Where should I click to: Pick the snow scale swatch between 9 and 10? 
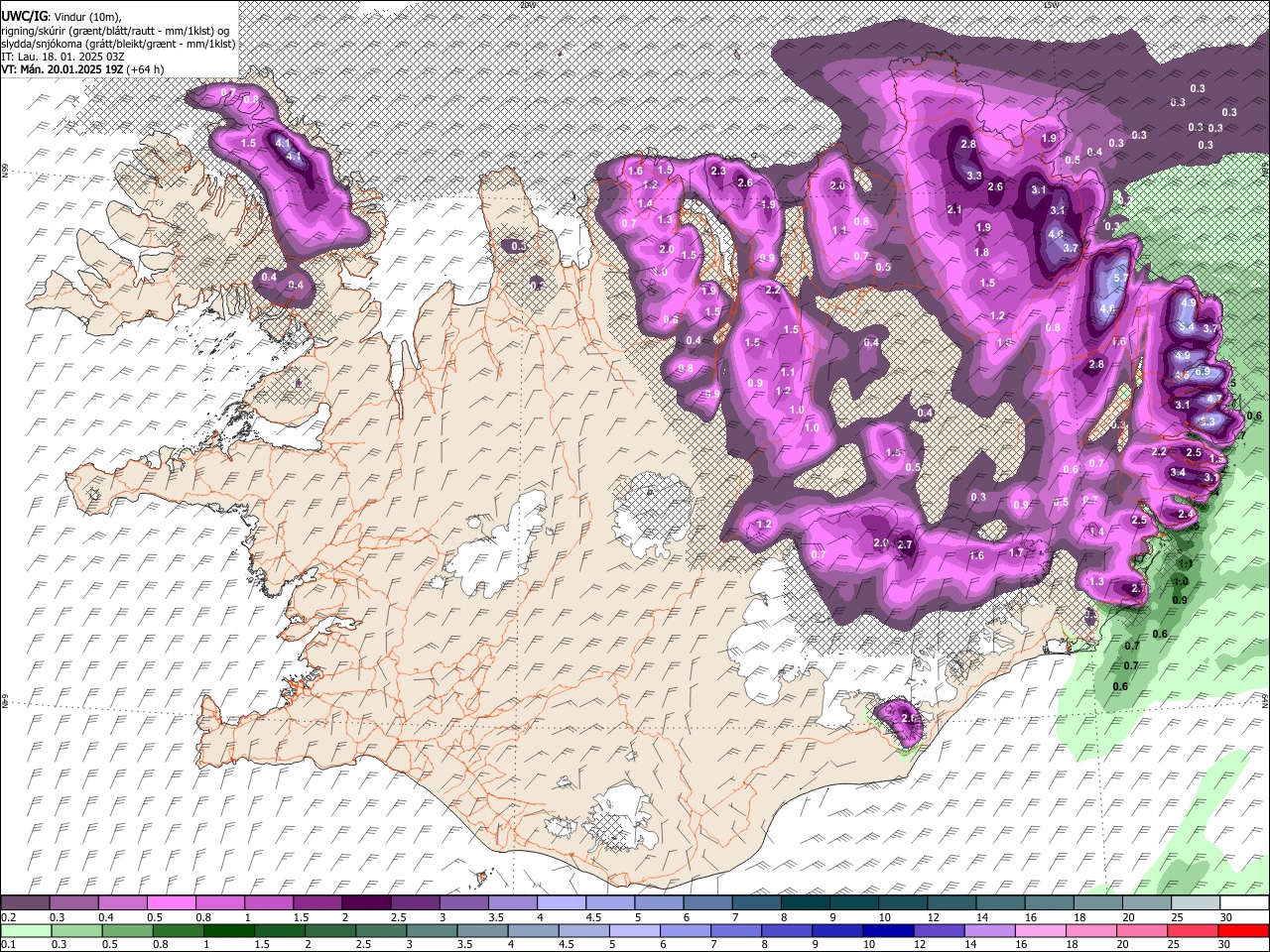click(x=853, y=903)
